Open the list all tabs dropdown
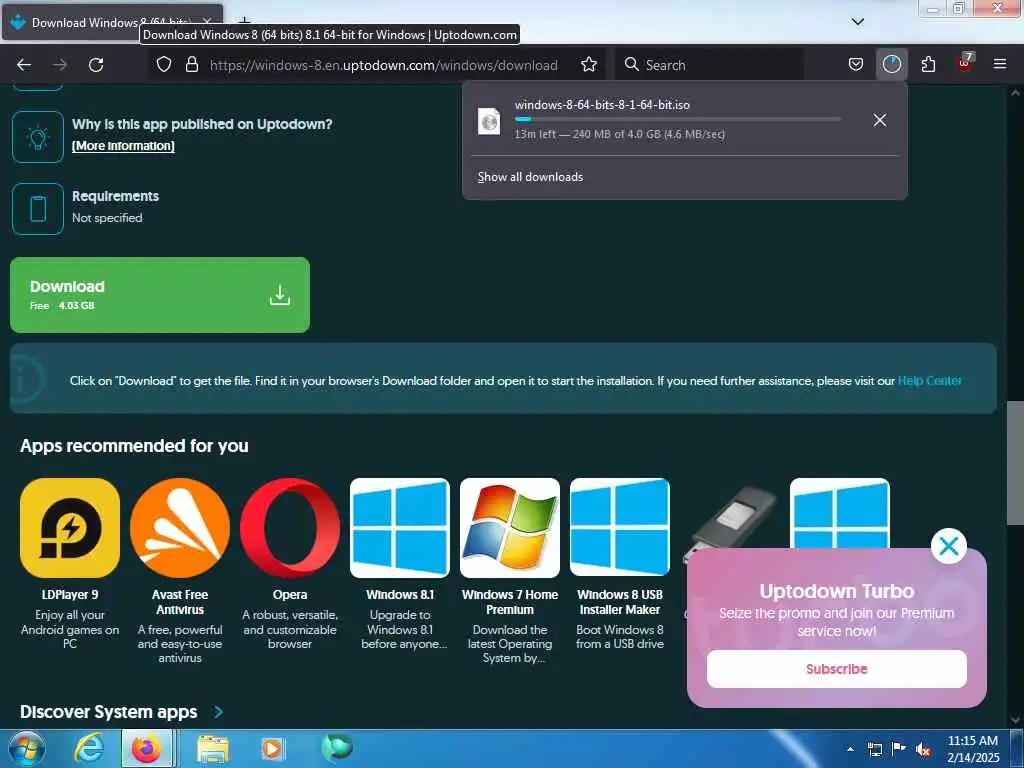The image size is (1024, 768). pyautogui.click(x=858, y=22)
